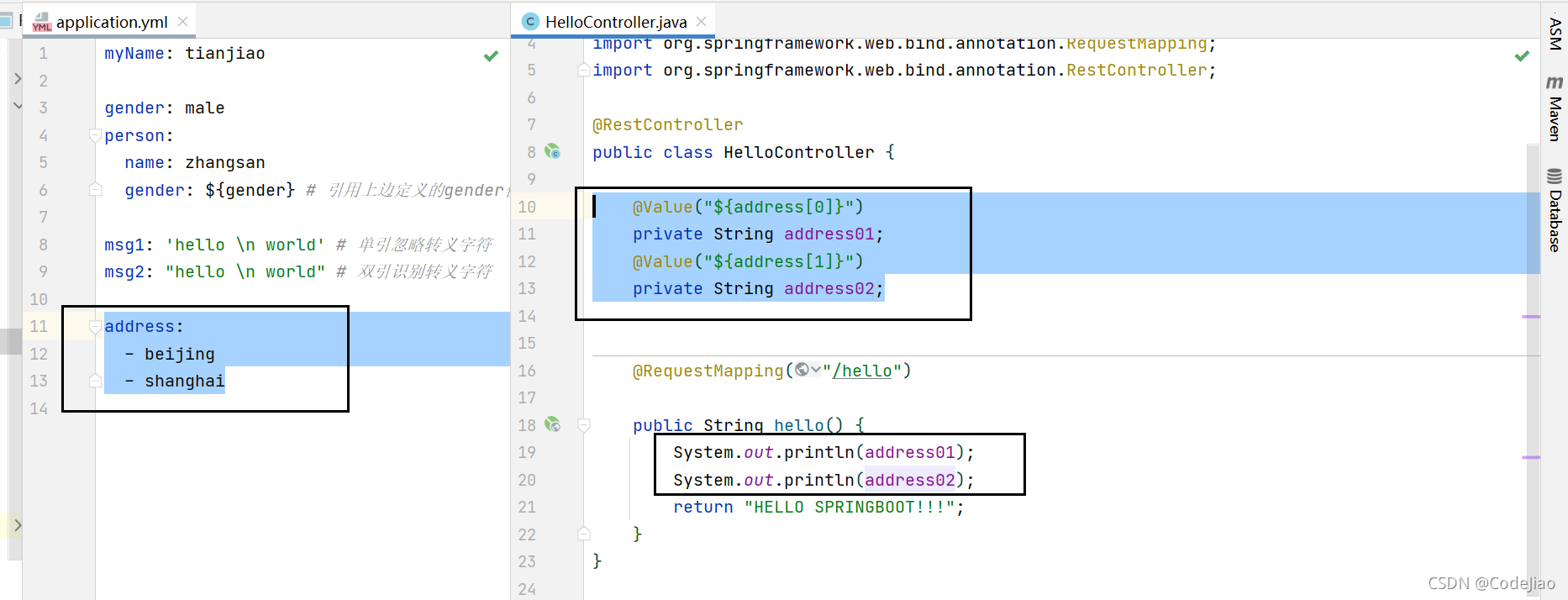This screenshot has height=600, width=1568.
Task: Click the println(address02) statement
Action: [x=823, y=480]
